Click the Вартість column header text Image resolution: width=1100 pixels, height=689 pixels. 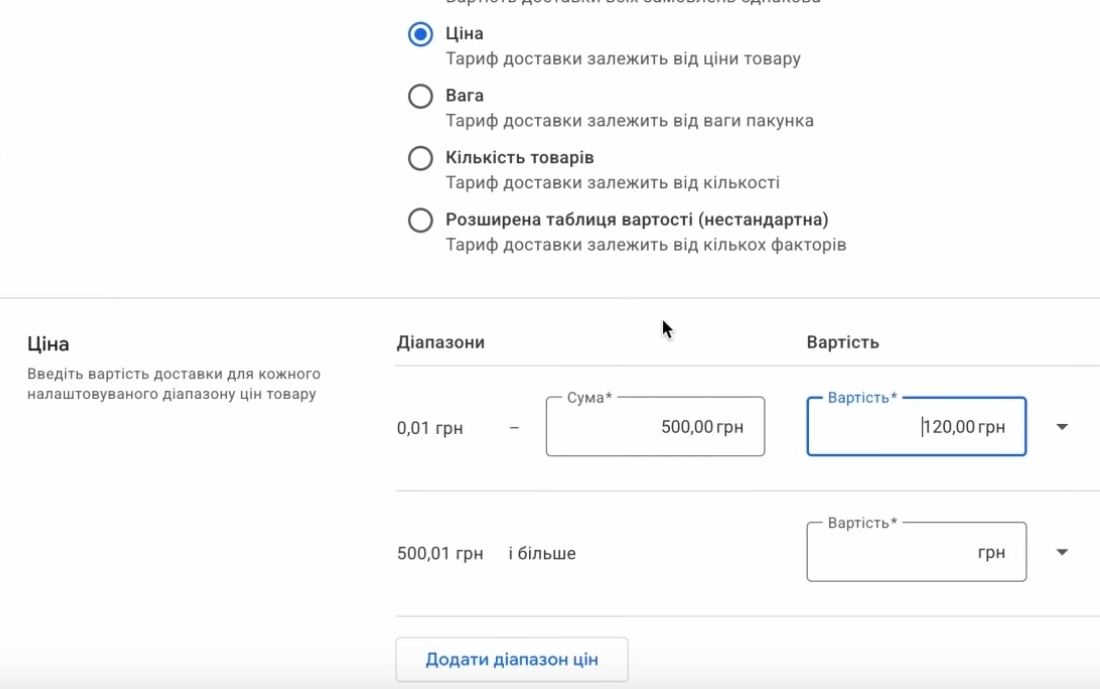coord(842,343)
